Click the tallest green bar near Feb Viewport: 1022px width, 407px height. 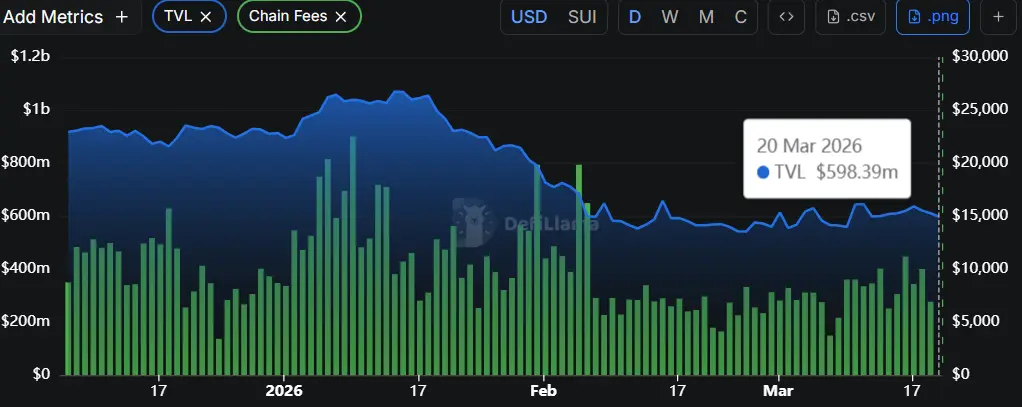(x=579, y=270)
